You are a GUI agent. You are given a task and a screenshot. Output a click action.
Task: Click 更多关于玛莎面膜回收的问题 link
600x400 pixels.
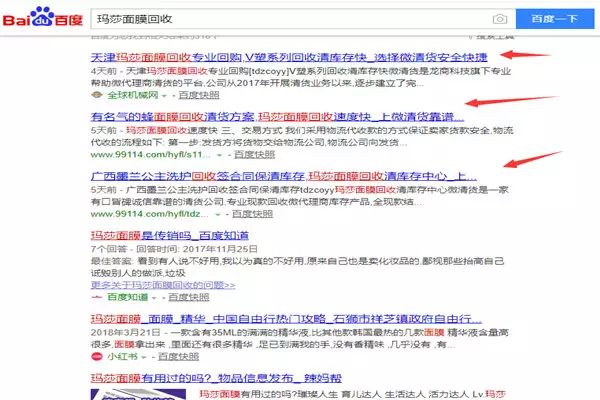163,285
